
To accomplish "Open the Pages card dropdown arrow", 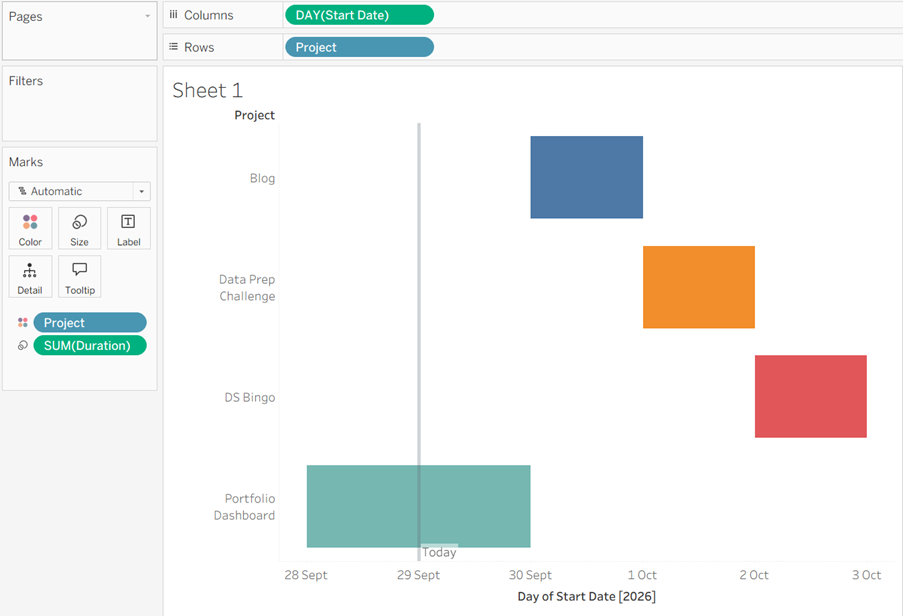I will point(147,16).
